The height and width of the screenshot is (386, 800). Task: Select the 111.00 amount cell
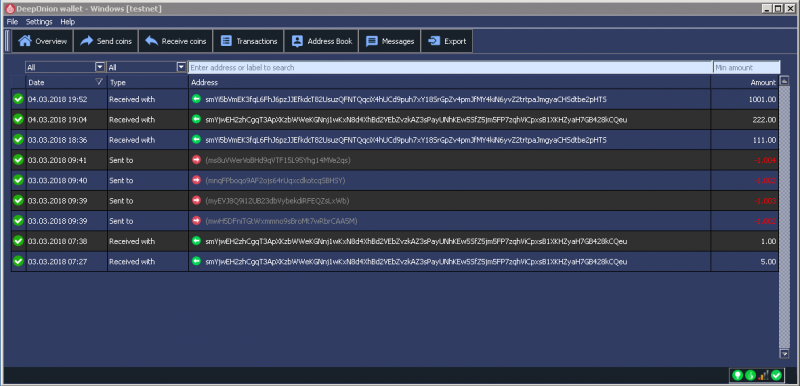tap(744, 140)
